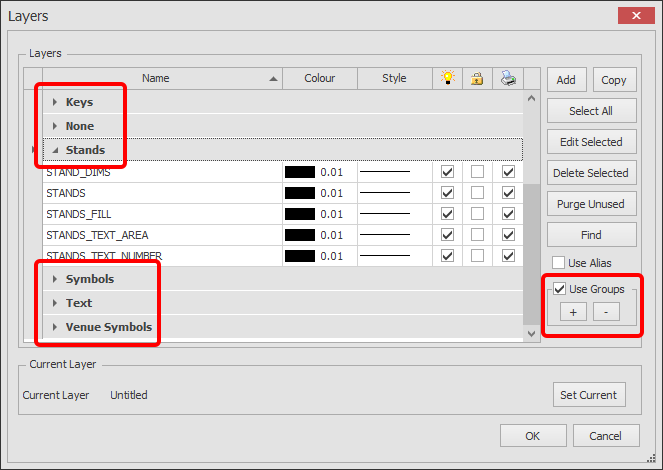Select the STANDS_FILL layer name
The width and height of the screenshot is (663, 470).
coord(79,214)
